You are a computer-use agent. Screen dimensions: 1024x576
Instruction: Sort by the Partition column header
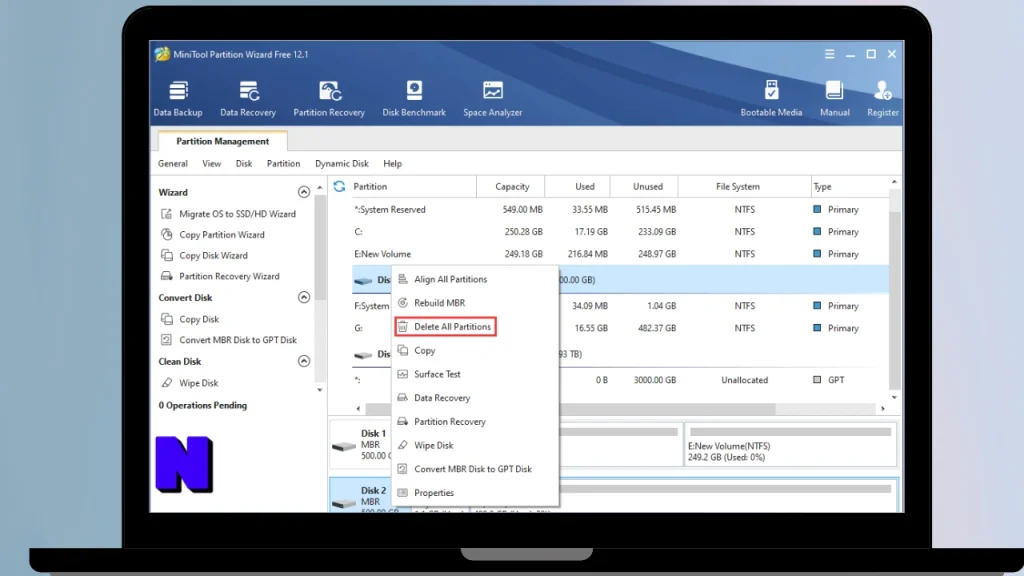click(415, 186)
